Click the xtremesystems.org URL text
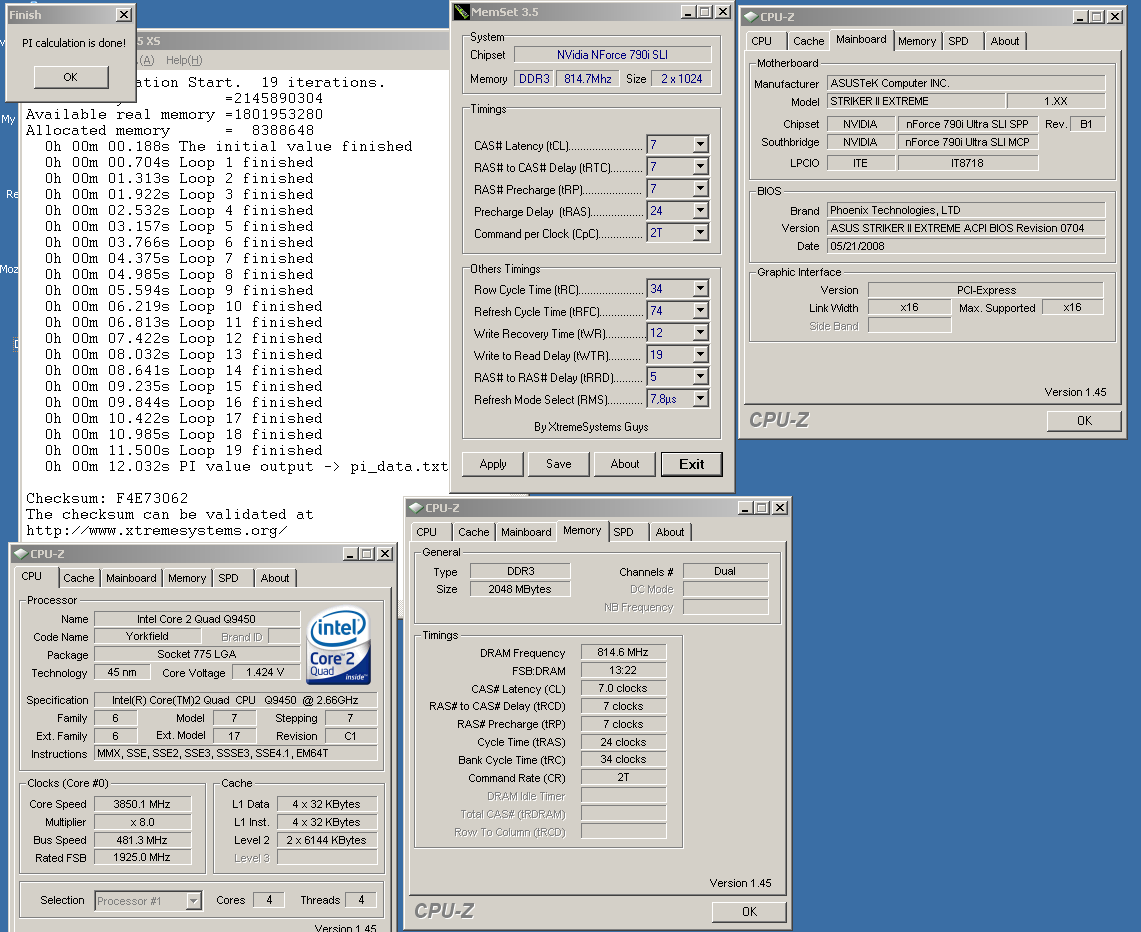 point(156,530)
